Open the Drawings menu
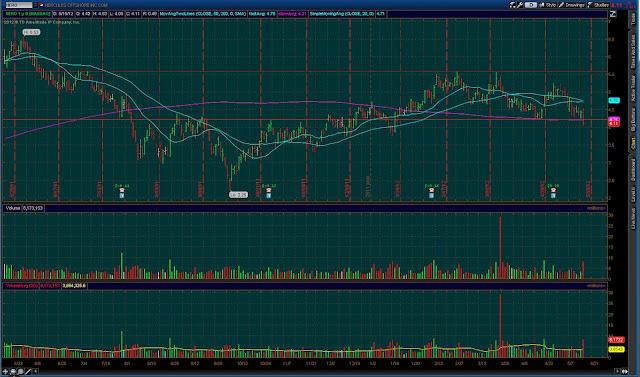 (x=572, y=5)
